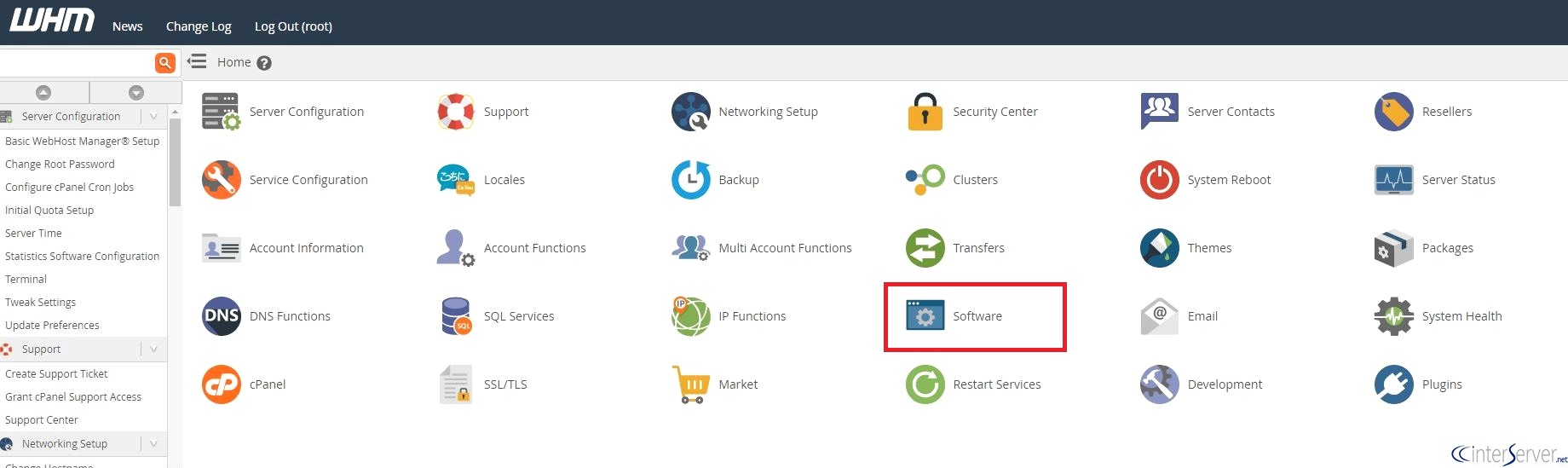Open Statistics Software Configuration link
This screenshot has height=468, width=1568.
click(82, 256)
